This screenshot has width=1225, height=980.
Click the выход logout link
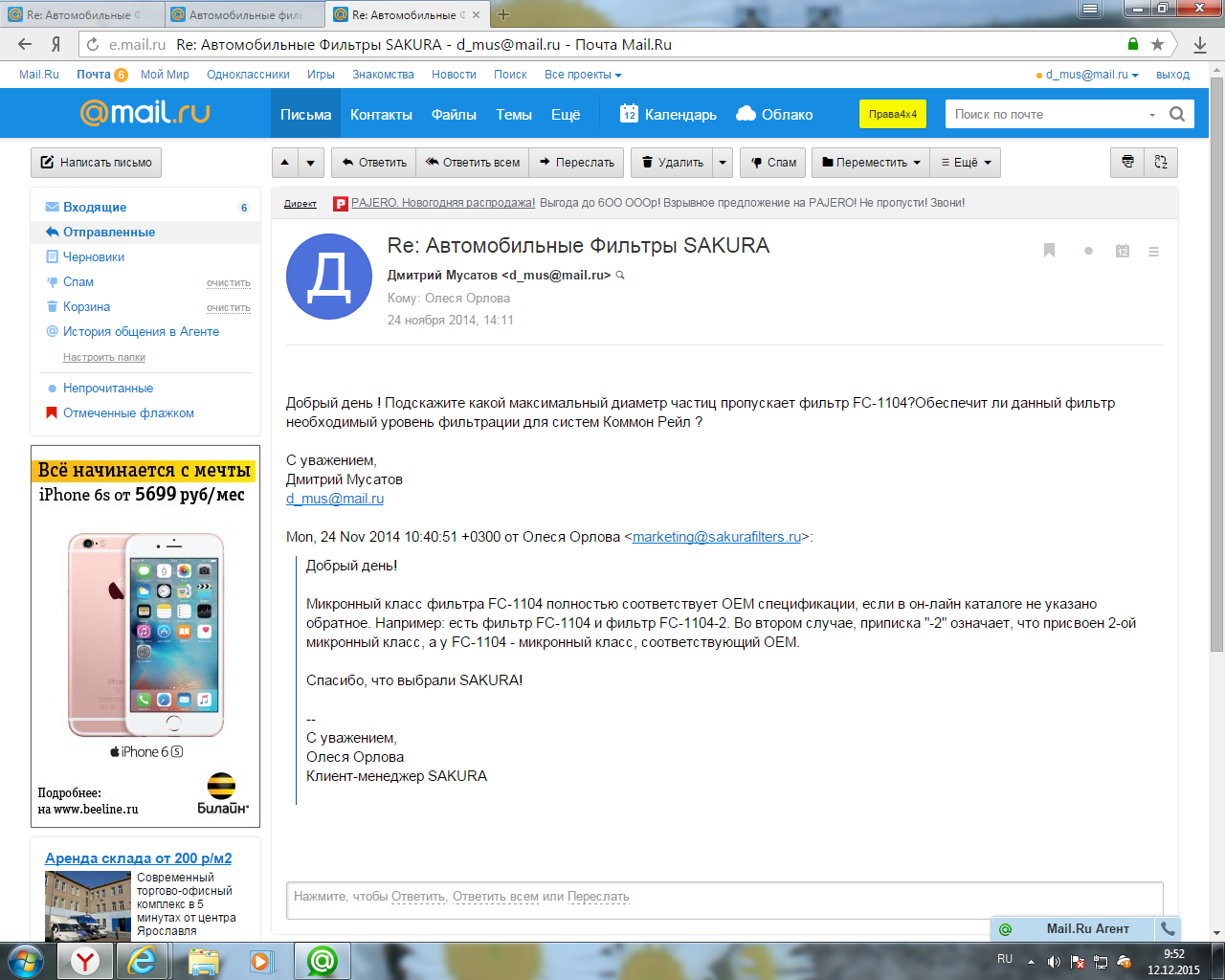click(1172, 75)
